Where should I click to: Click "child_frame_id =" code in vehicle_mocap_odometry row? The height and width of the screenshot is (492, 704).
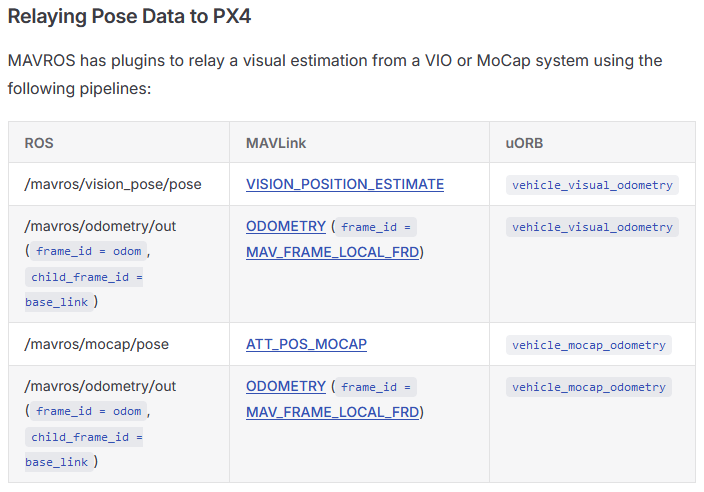84,437
